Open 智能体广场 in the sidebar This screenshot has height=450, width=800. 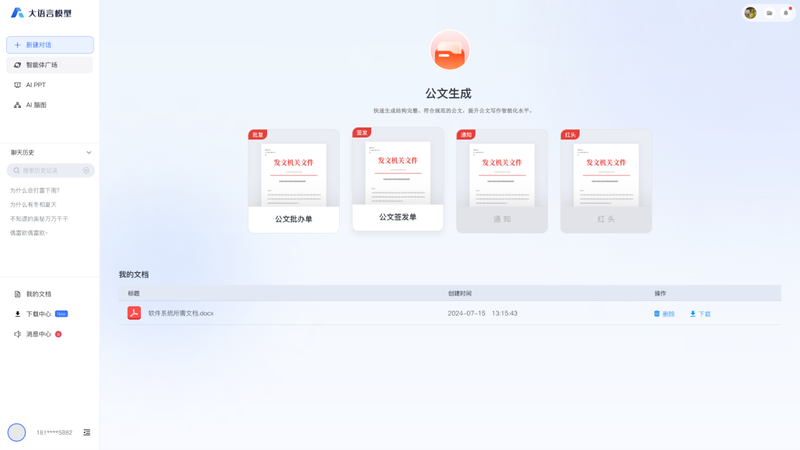coord(50,65)
